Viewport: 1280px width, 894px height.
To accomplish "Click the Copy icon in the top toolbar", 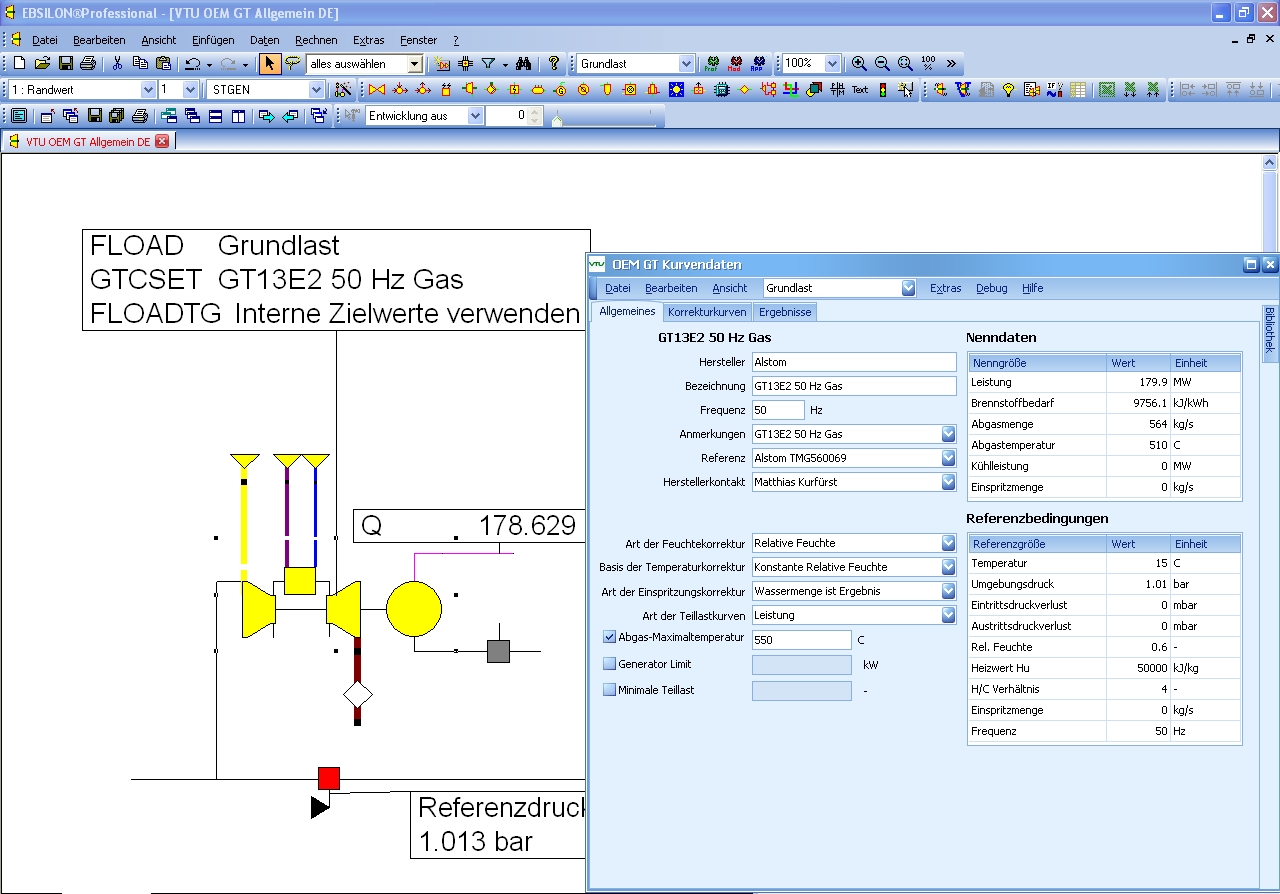I will pos(140,64).
